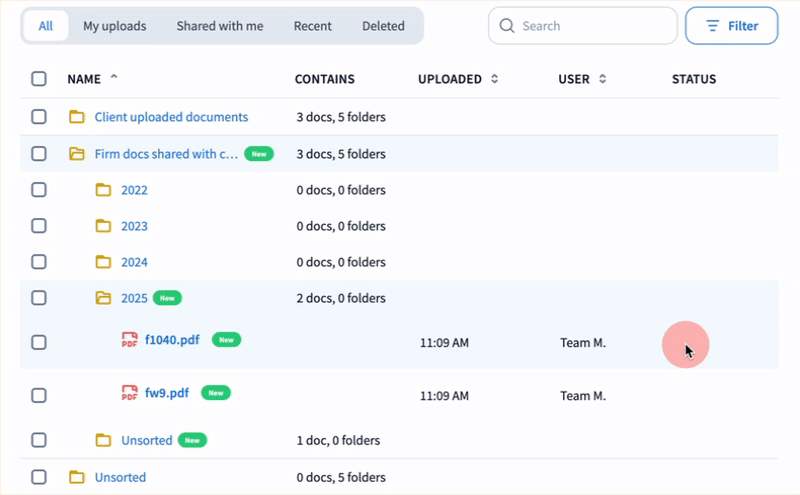Select the checkbox for 2023 folder
The image size is (800, 495).
[39, 226]
